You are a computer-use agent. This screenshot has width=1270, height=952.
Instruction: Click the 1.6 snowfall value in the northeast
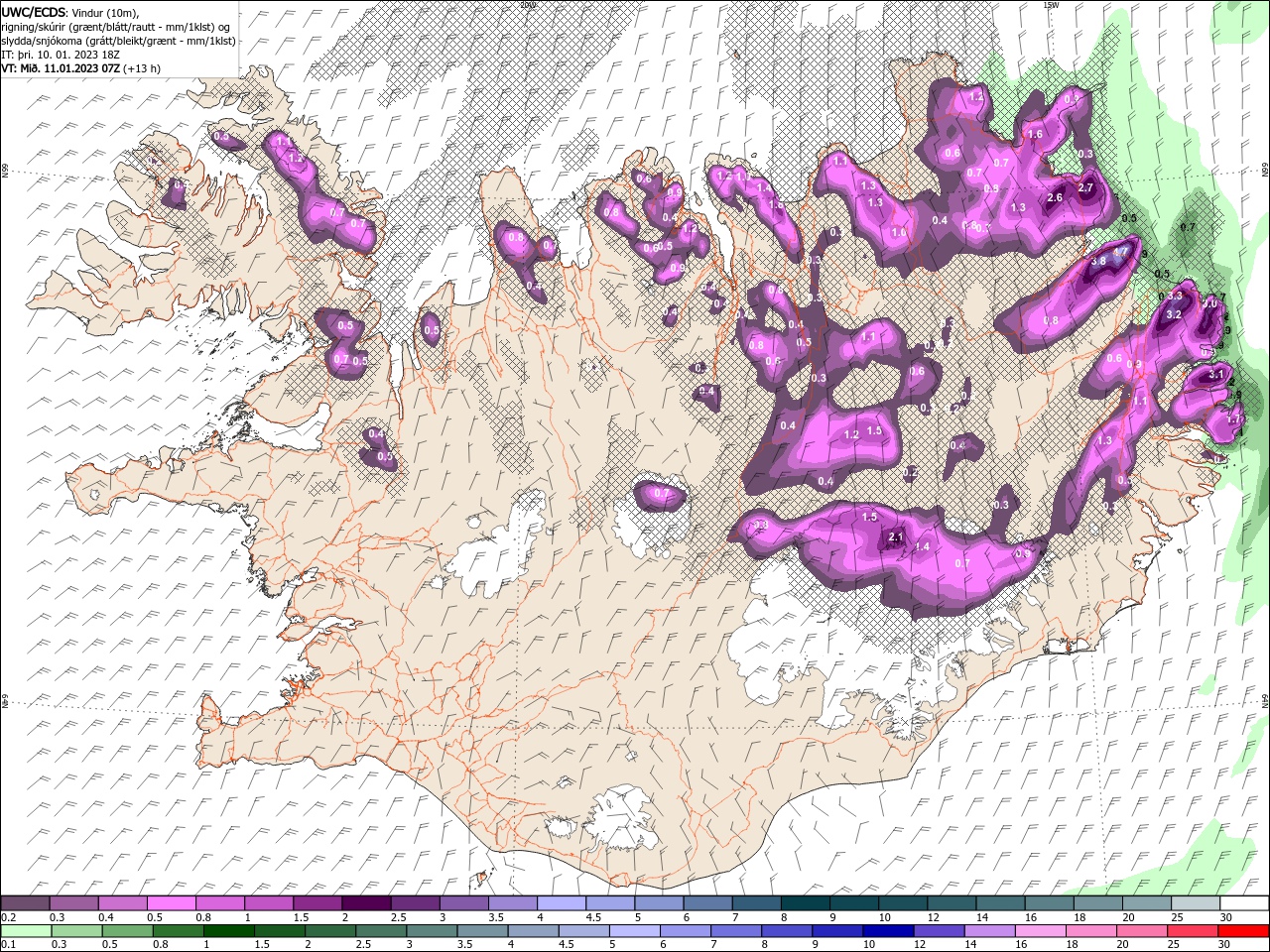click(1035, 135)
